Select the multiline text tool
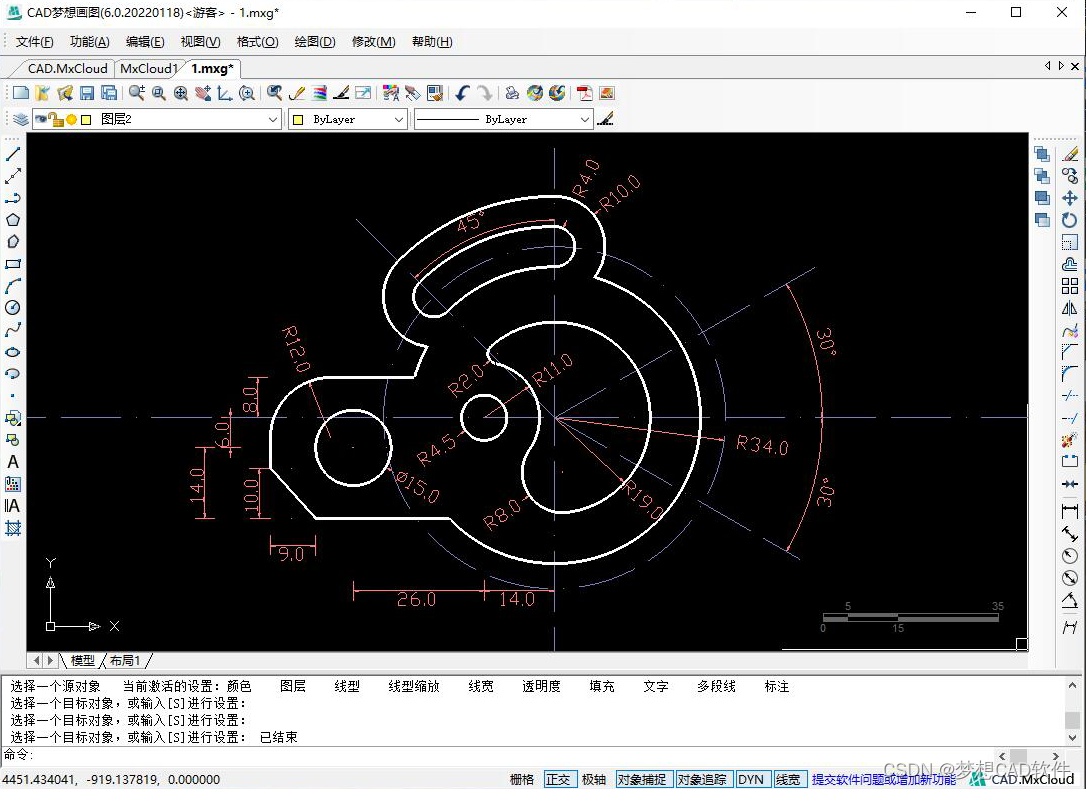The width and height of the screenshot is (1086, 789). (12, 506)
